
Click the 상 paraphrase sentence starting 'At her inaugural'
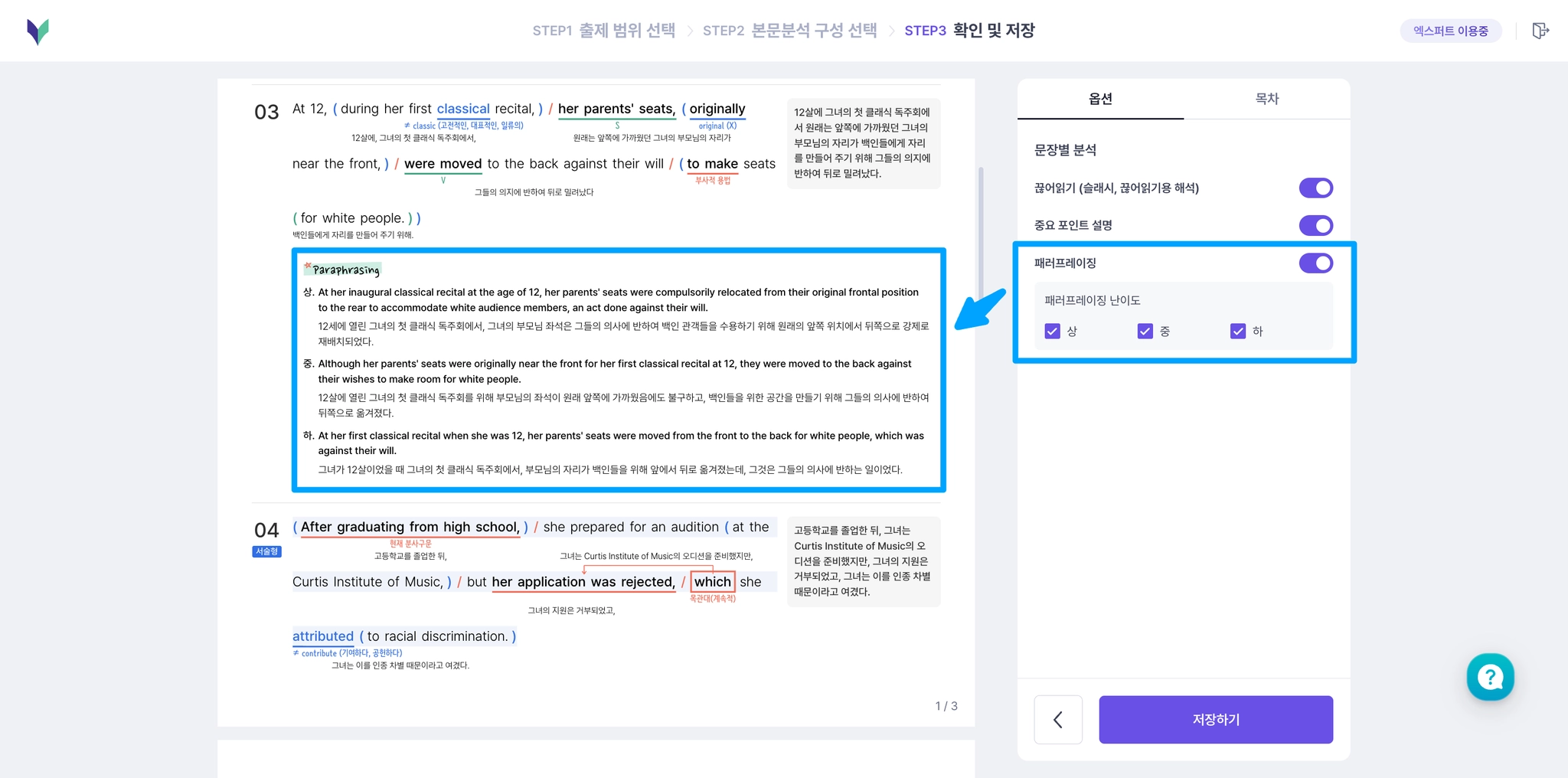618,300
